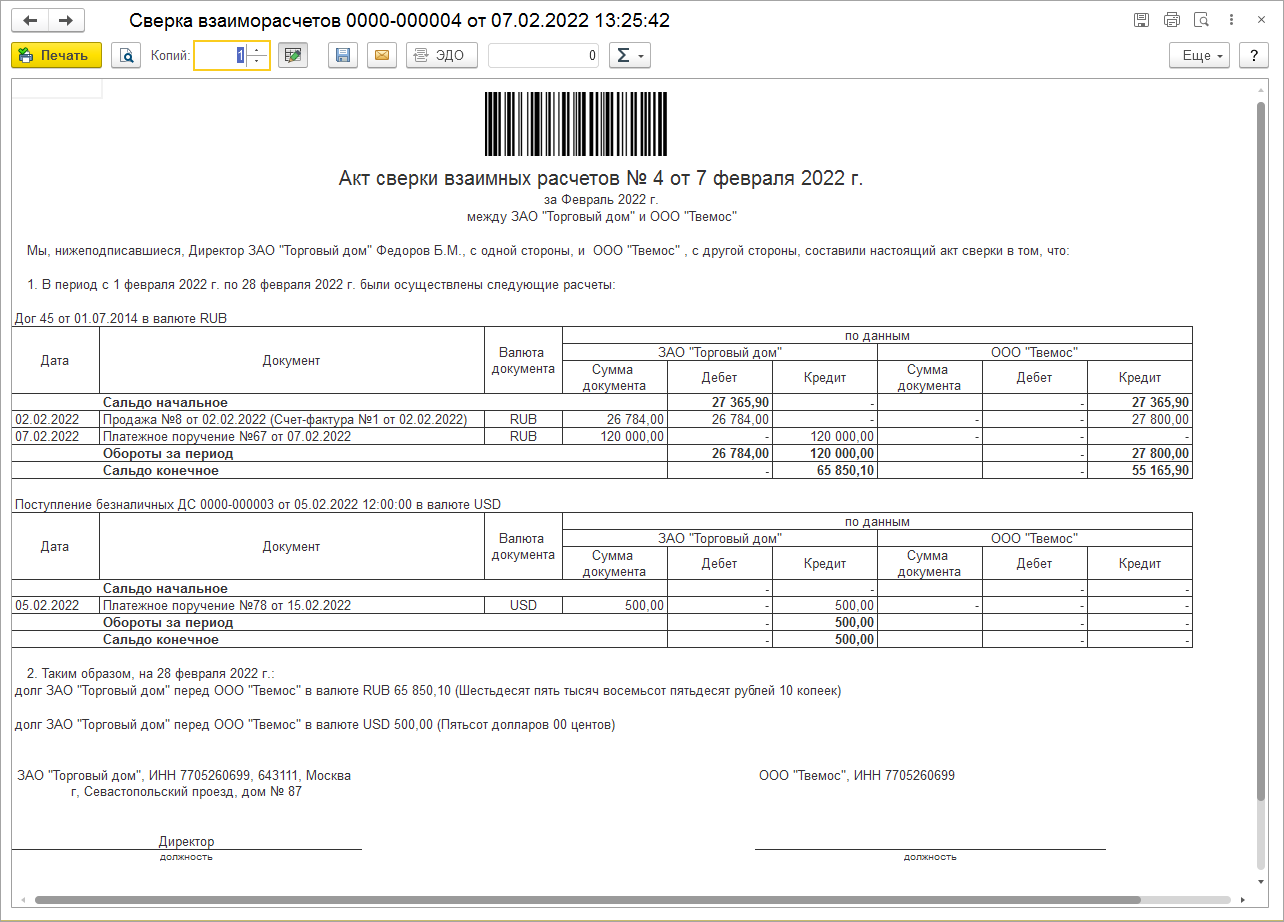Click the USD currency cell

click(x=523, y=605)
